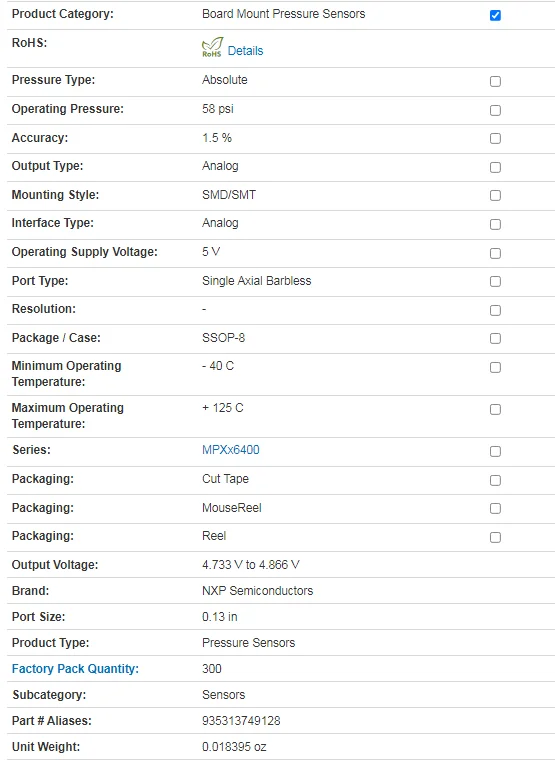Check the Packaging Cut Tape checkbox

click(495, 480)
